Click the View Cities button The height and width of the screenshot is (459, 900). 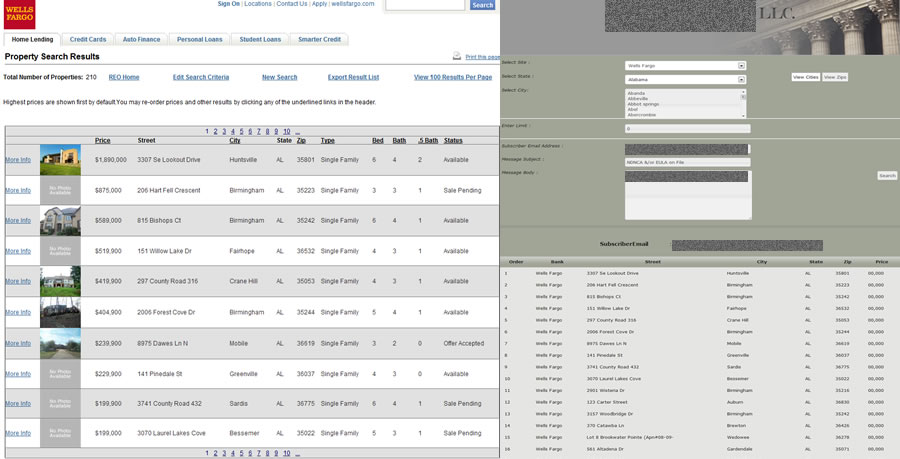806,77
